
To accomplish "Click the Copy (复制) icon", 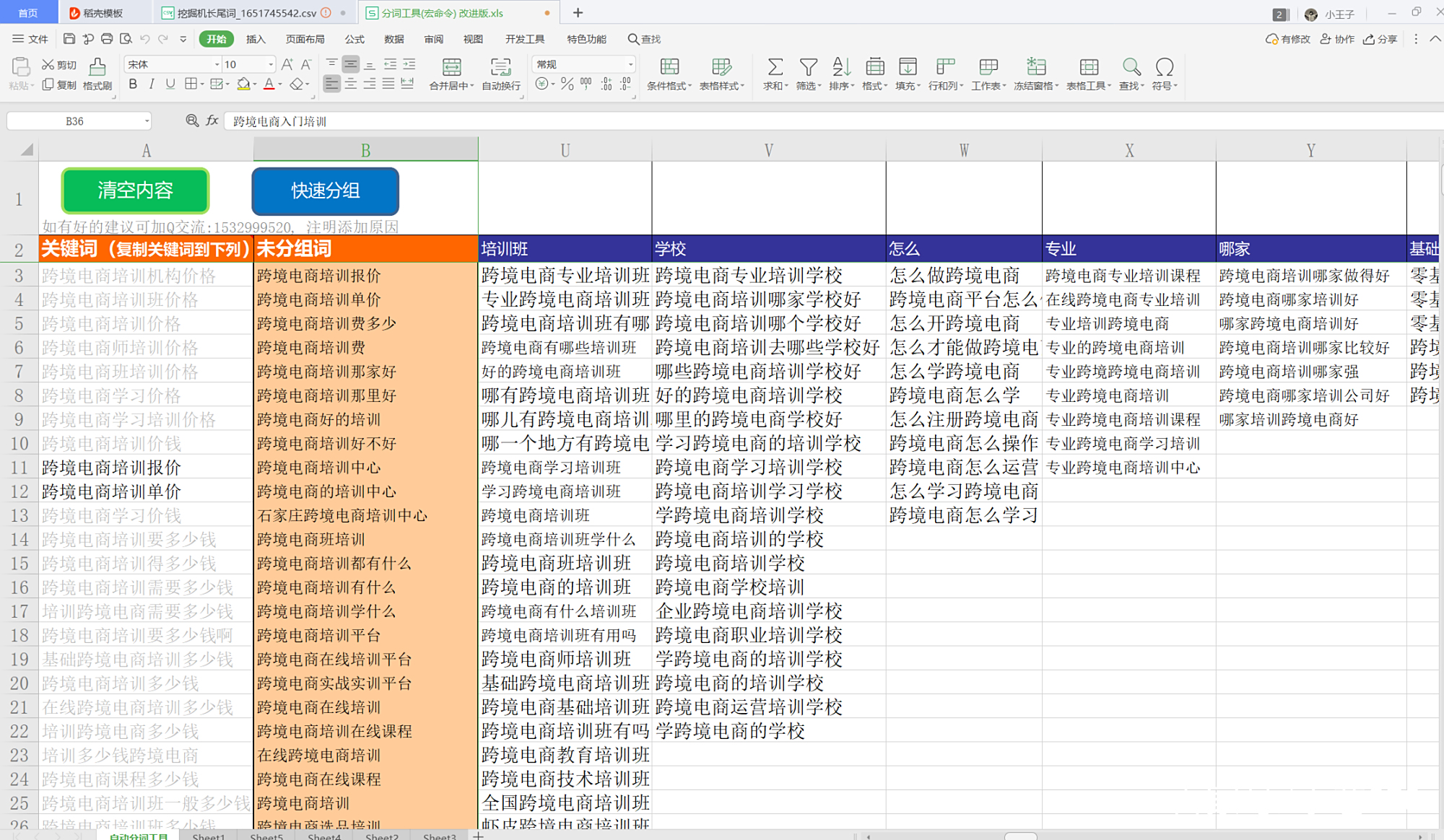I will (48, 84).
